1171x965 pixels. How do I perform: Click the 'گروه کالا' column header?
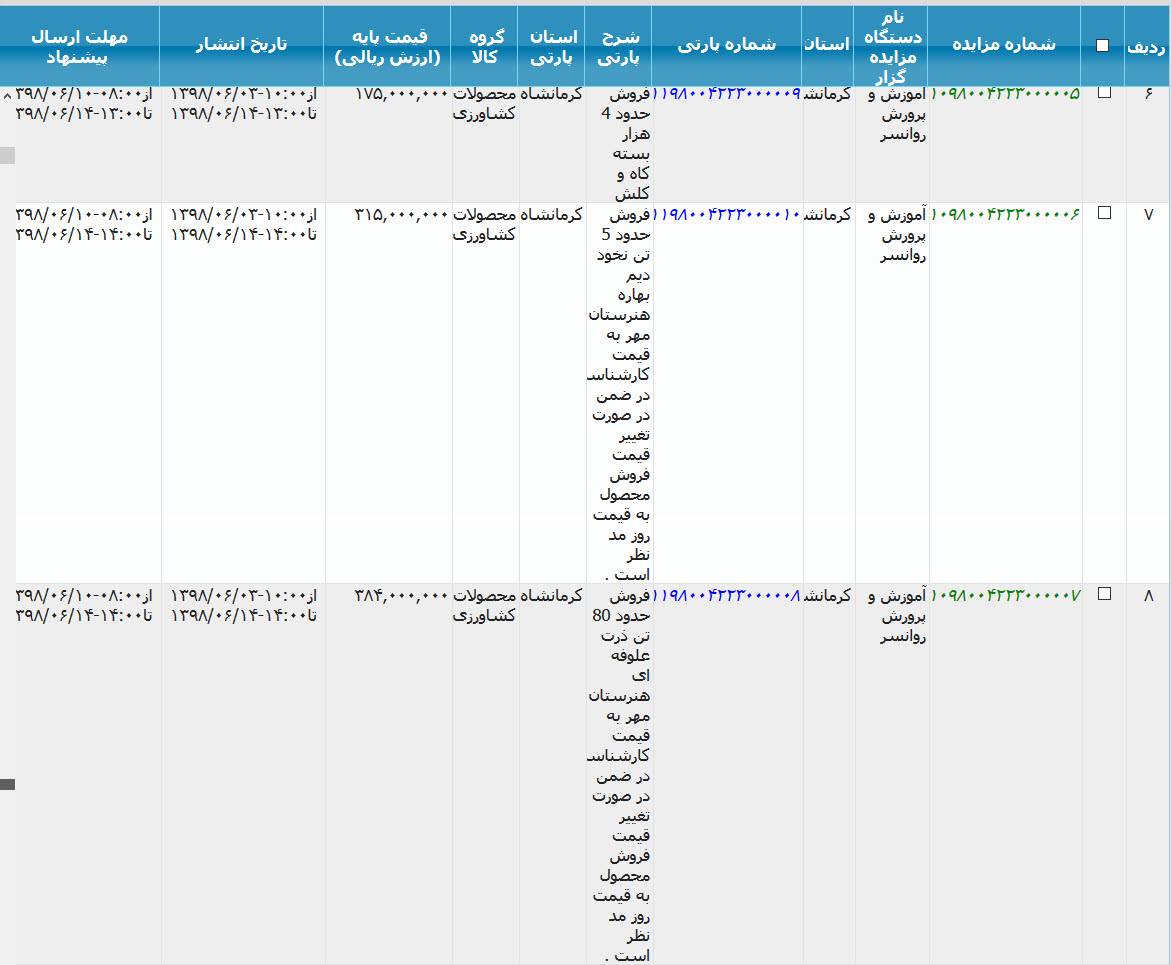point(485,46)
